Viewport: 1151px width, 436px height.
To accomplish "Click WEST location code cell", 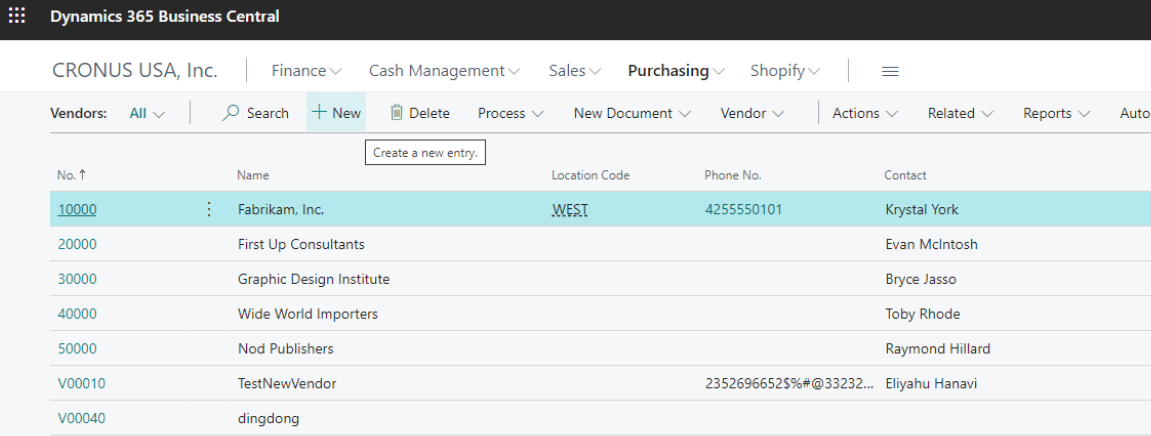I will (570, 210).
